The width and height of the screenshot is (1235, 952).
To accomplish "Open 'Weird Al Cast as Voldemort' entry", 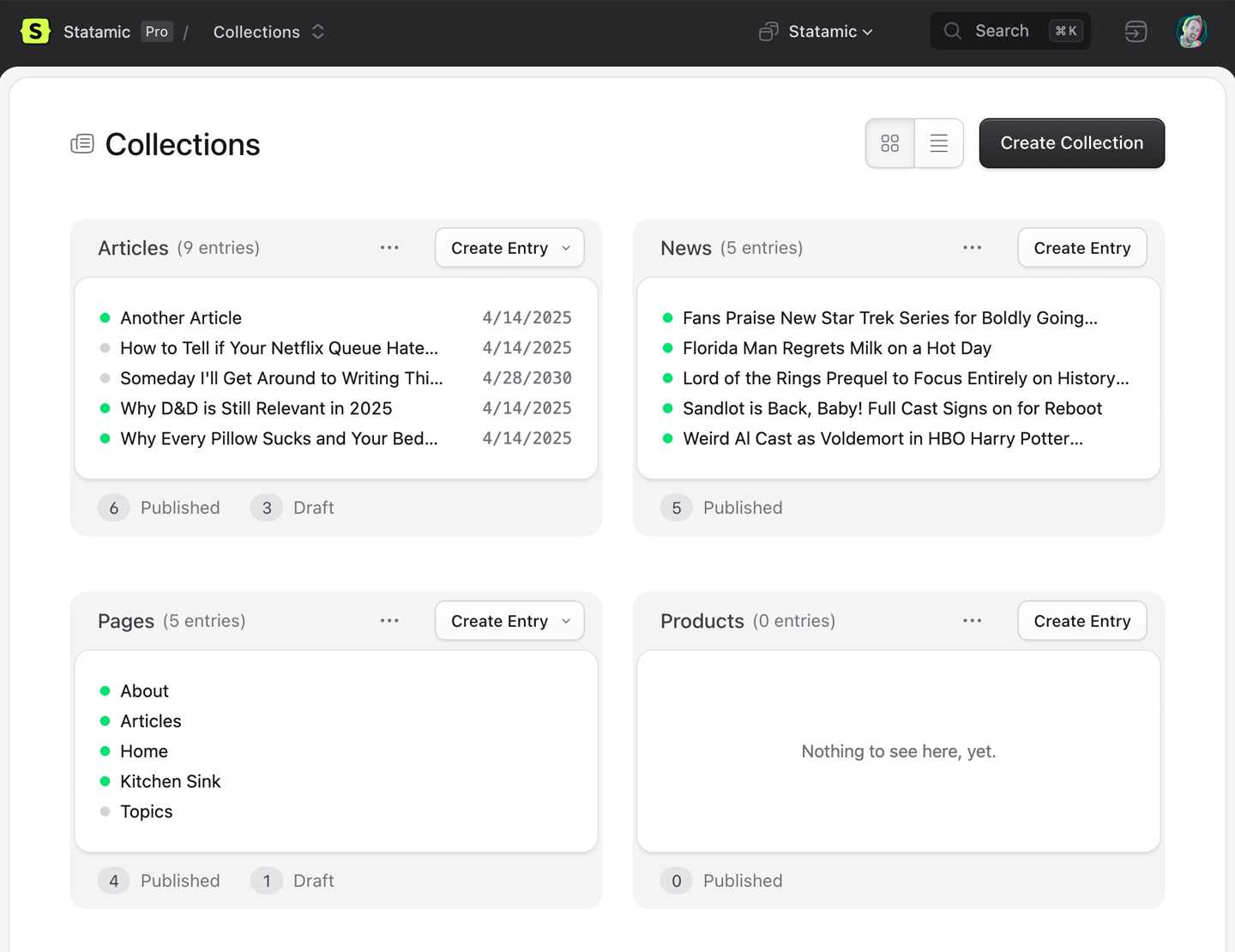I will tap(883, 438).
